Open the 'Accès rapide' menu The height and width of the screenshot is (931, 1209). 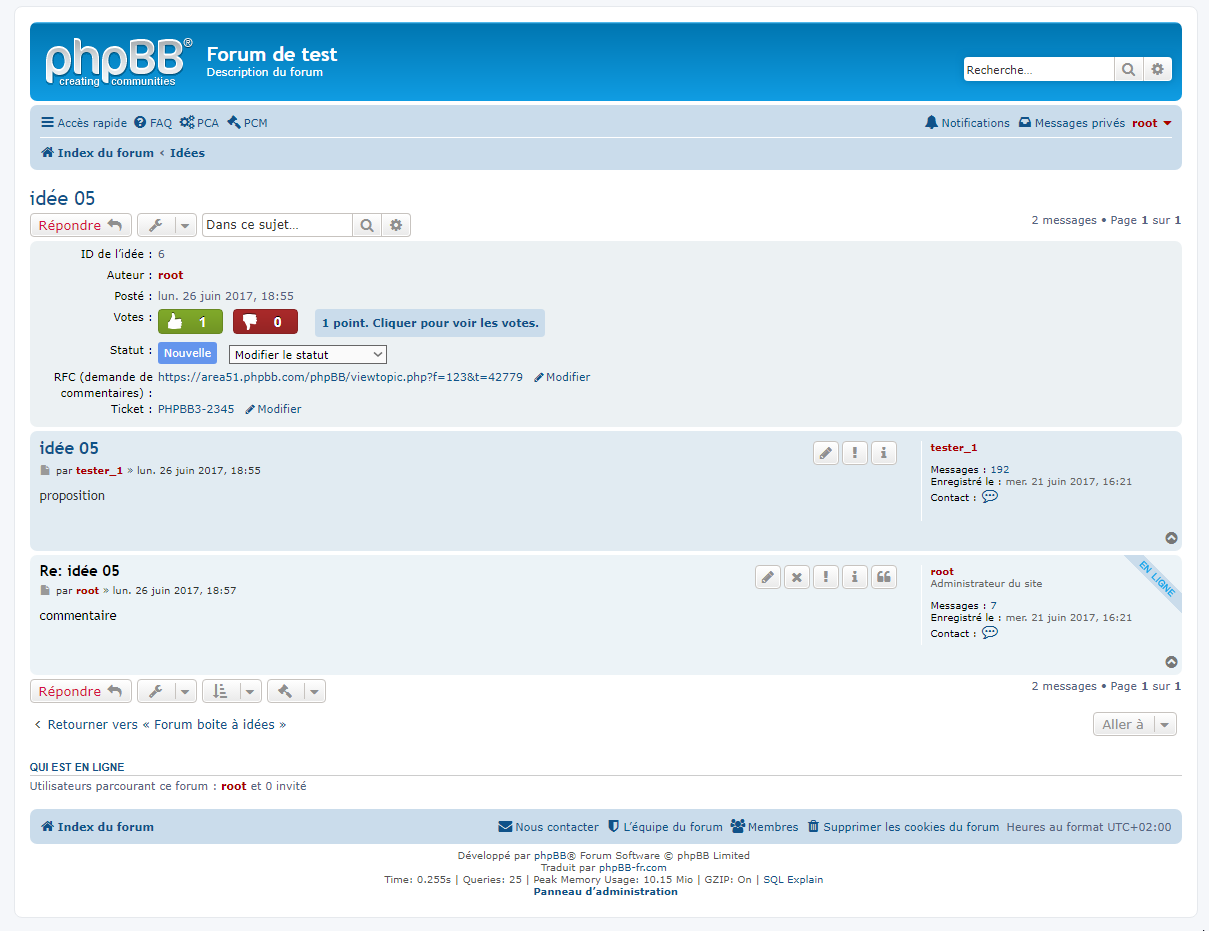(x=84, y=123)
